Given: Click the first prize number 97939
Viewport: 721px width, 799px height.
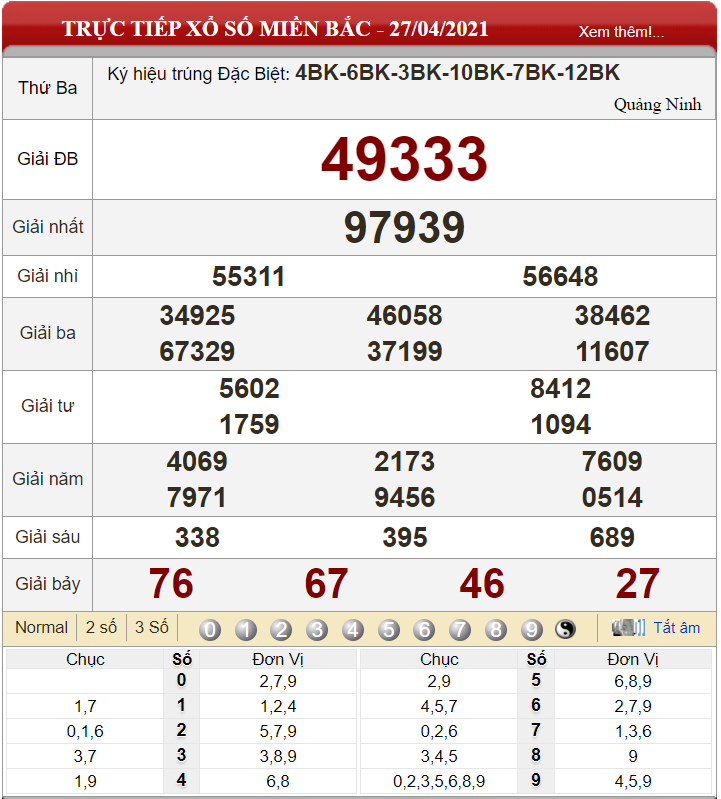Looking at the screenshot, I should [x=404, y=228].
